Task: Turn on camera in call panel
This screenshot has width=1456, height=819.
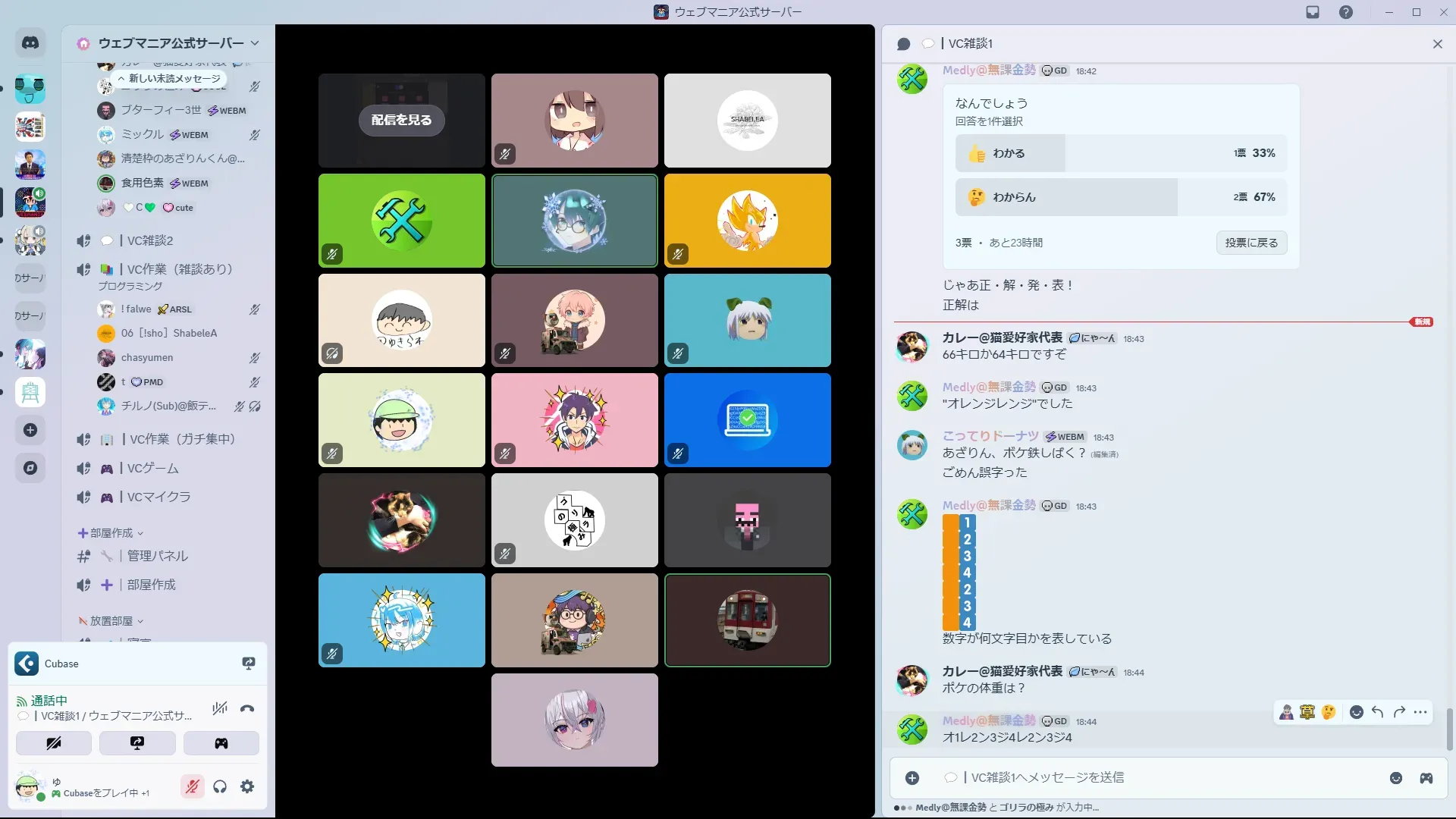Action: coord(54,743)
